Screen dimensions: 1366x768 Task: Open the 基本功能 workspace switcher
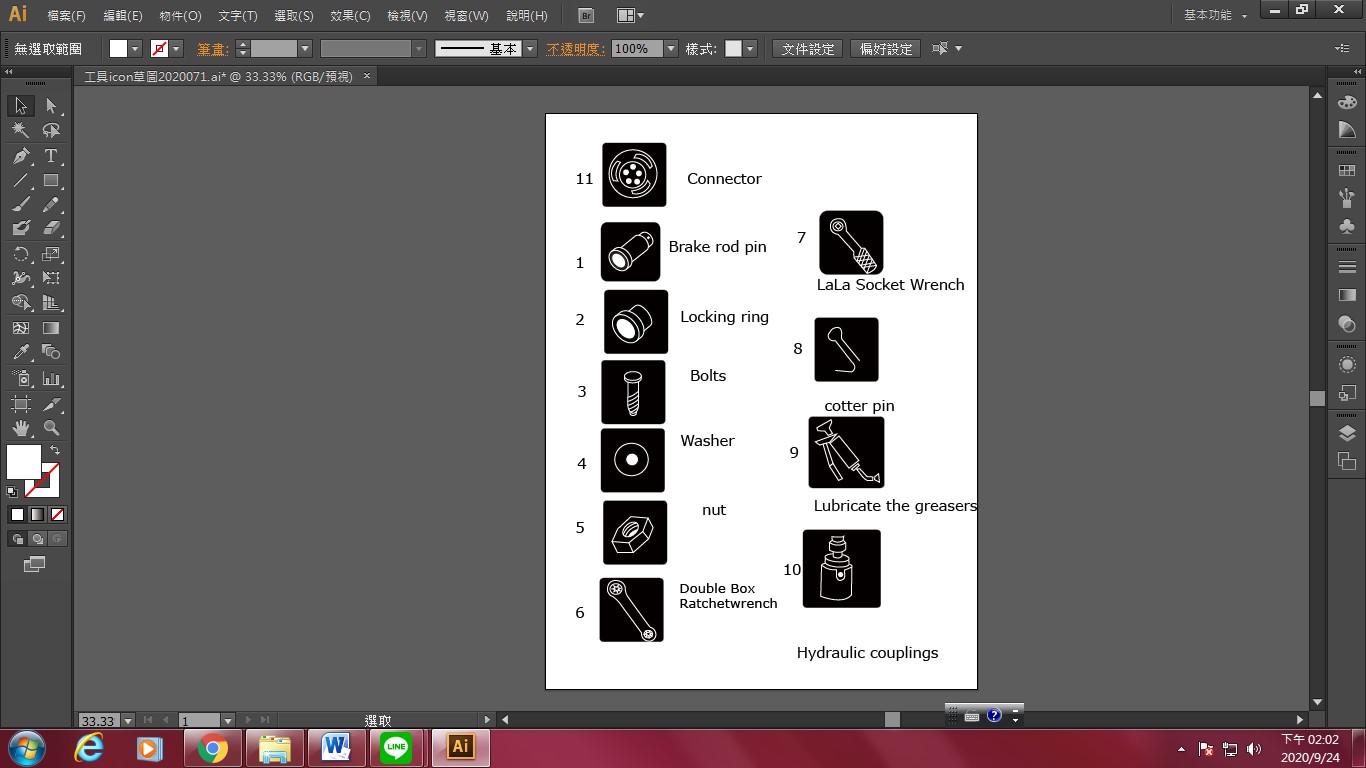click(x=1214, y=16)
